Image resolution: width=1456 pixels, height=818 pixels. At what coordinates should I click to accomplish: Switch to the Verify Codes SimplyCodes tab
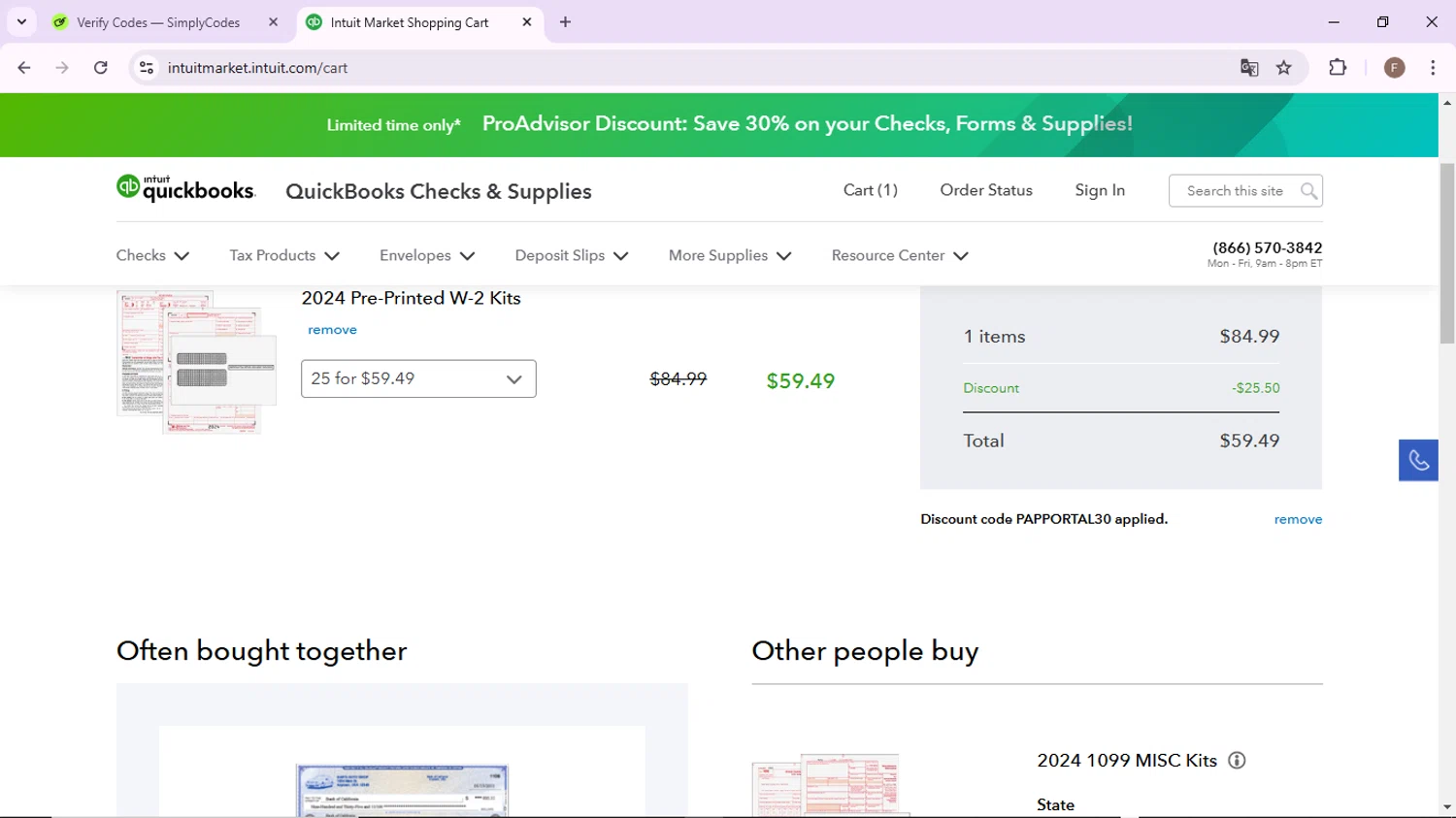[158, 22]
